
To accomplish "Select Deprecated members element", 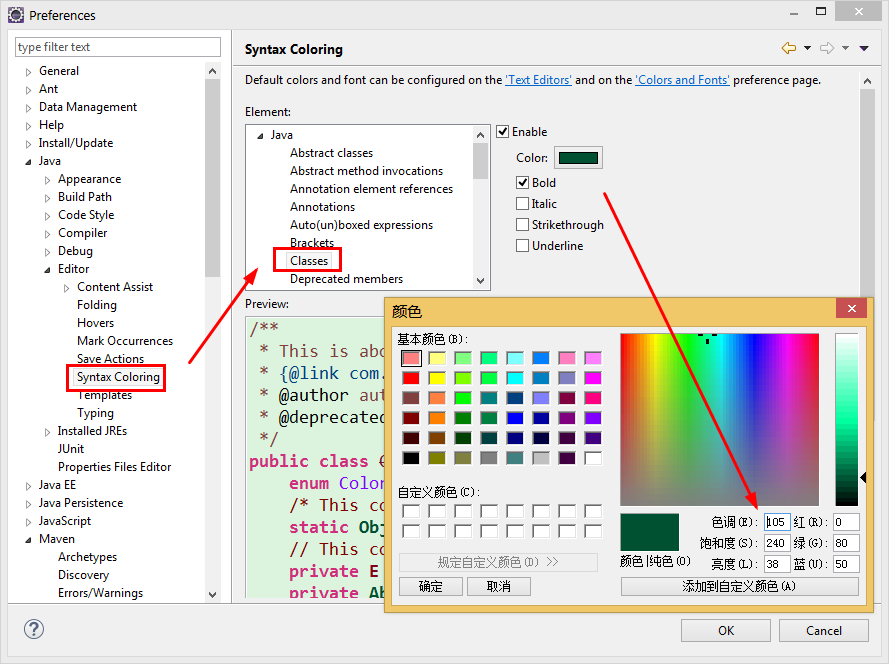I will pos(346,279).
